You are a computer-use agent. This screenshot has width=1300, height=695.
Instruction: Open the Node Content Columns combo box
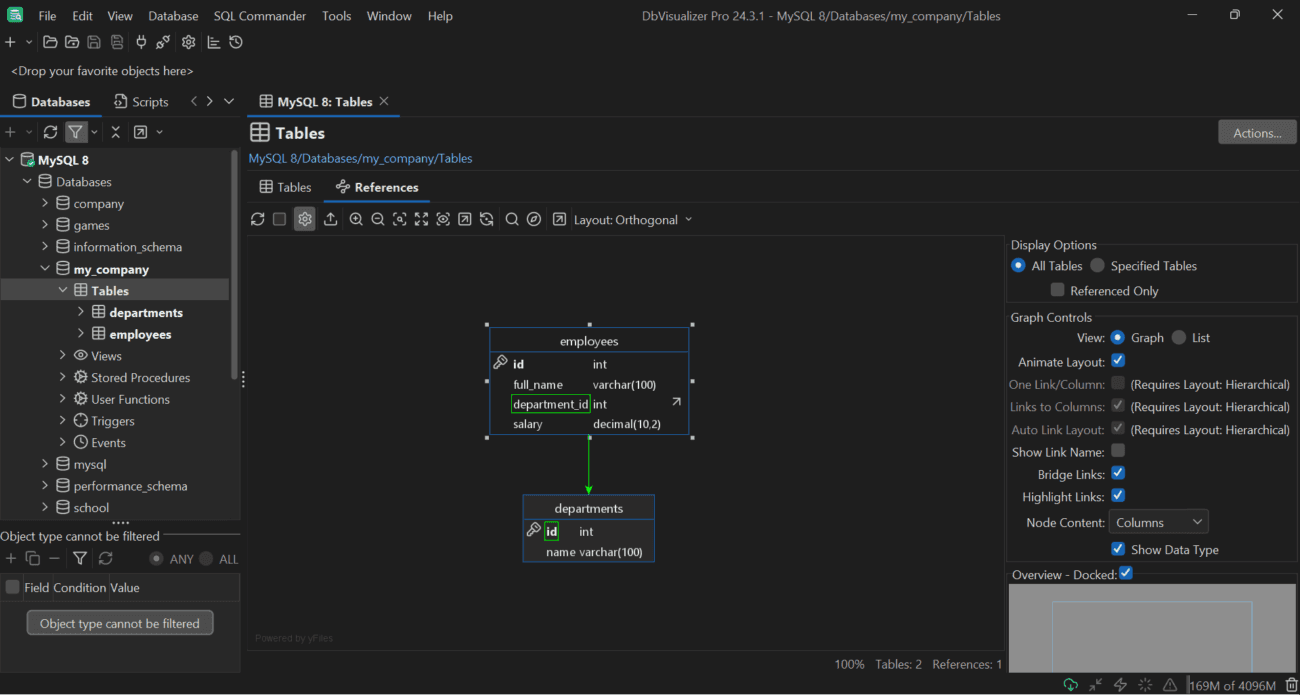[x=1158, y=522]
